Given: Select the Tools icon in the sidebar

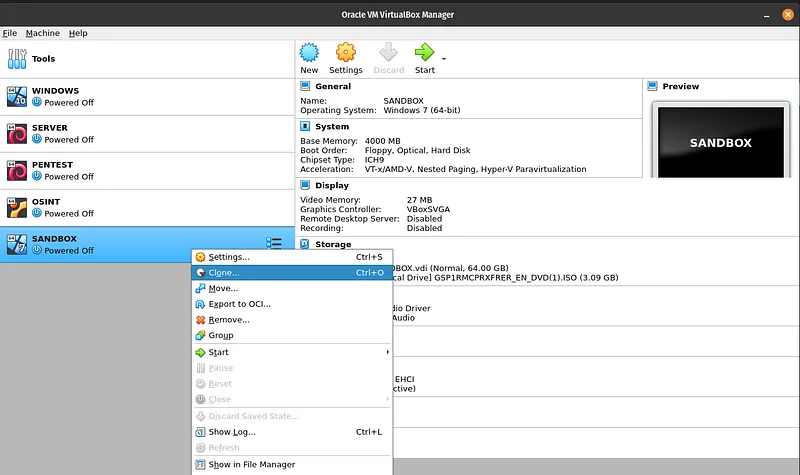Looking at the screenshot, I should (17, 59).
